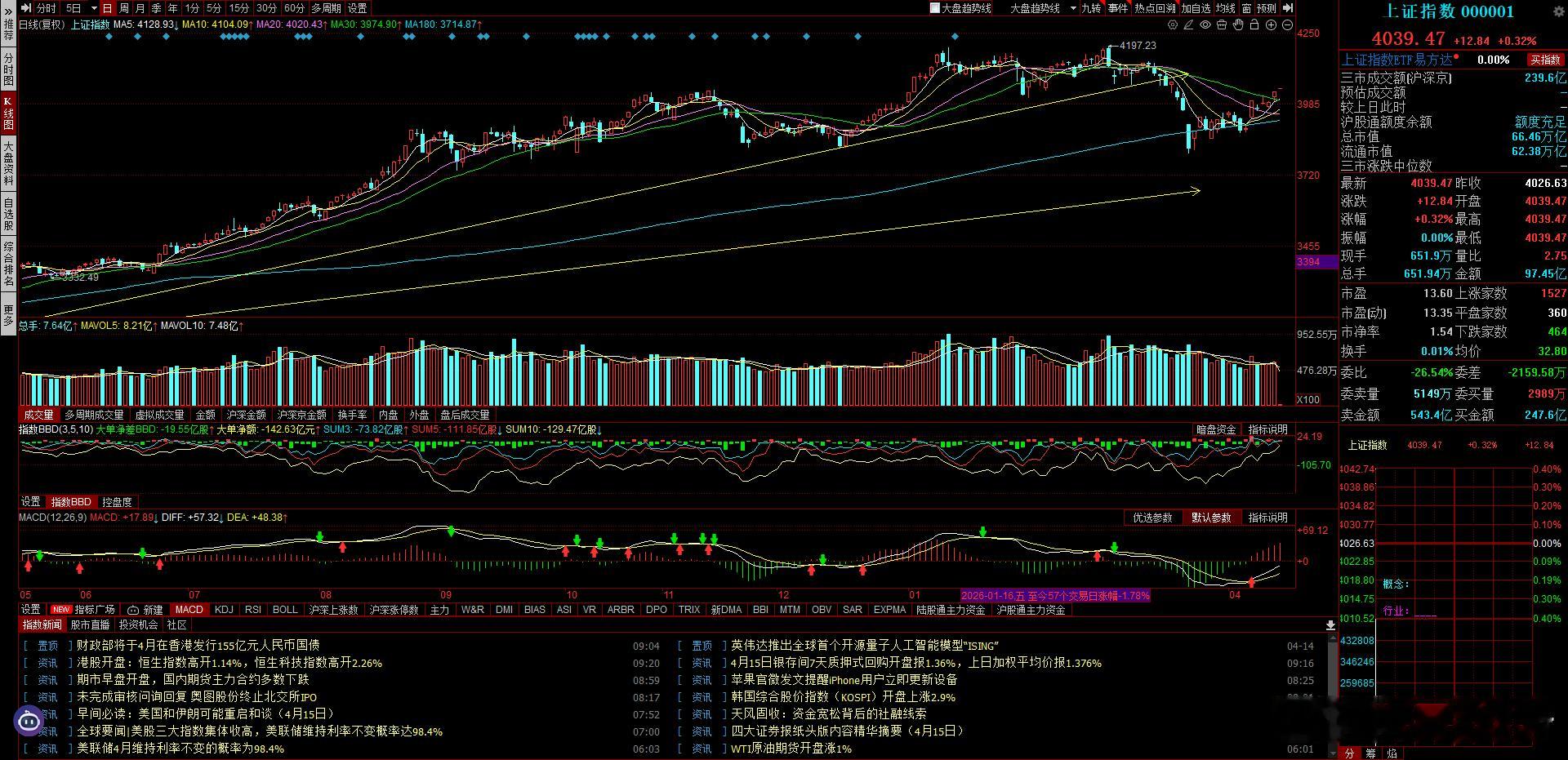Toggle the lock icon on the chart toolbar

pos(1254,25)
